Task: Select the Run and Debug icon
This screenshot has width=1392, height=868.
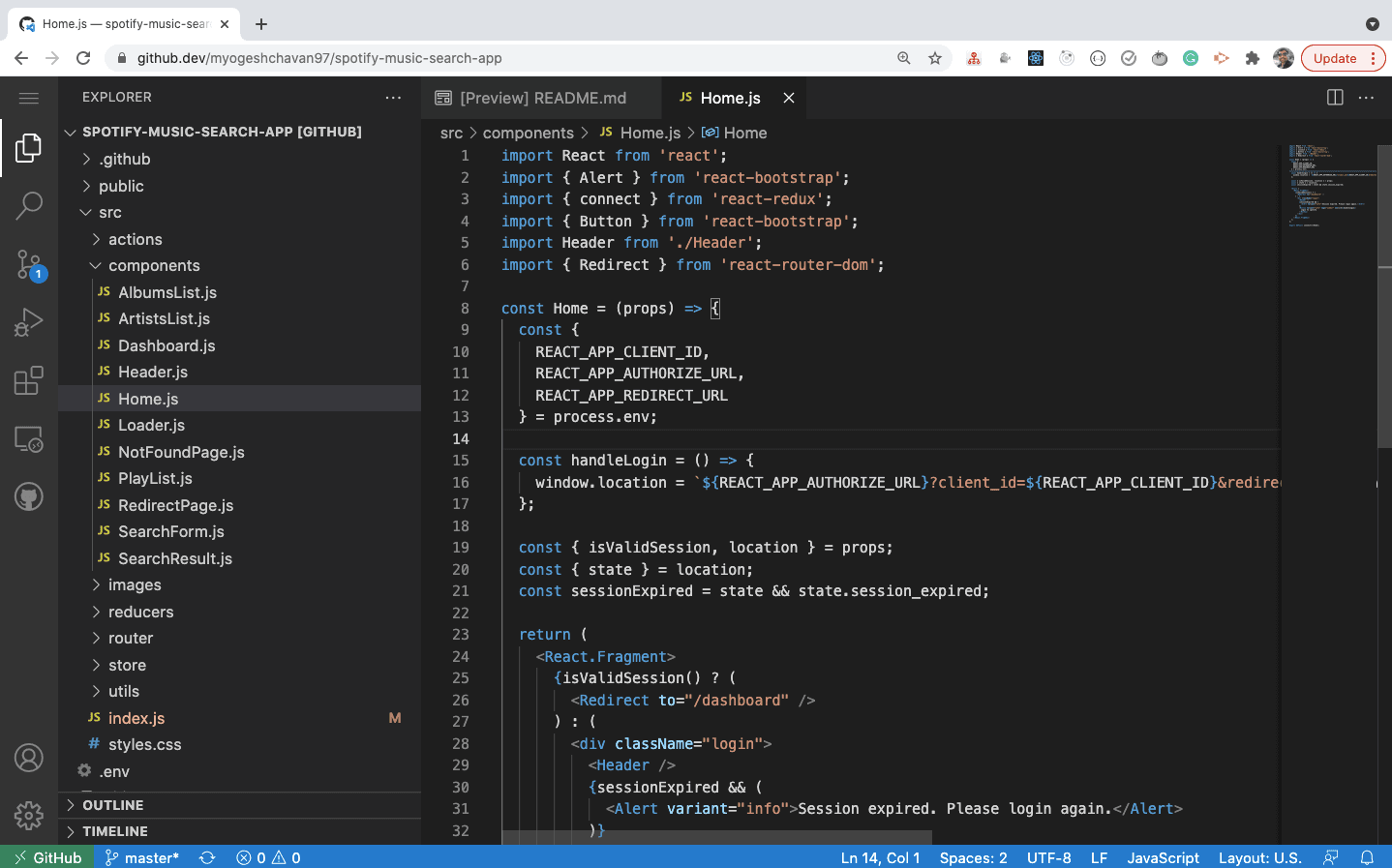Action: pyautogui.click(x=28, y=321)
